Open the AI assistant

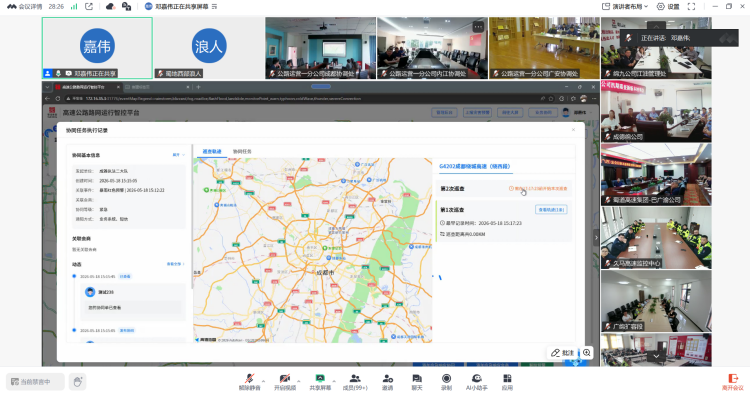click(x=476, y=382)
